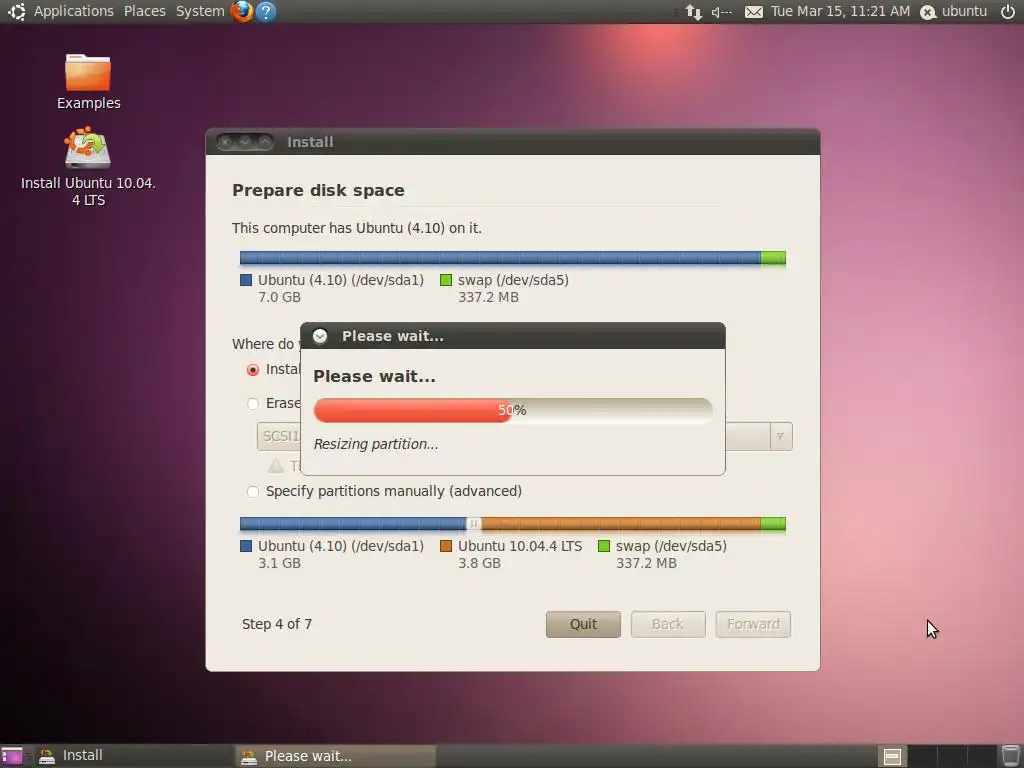Open the ubuntu user status menu
1024x768 pixels.
pyautogui.click(x=953, y=11)
